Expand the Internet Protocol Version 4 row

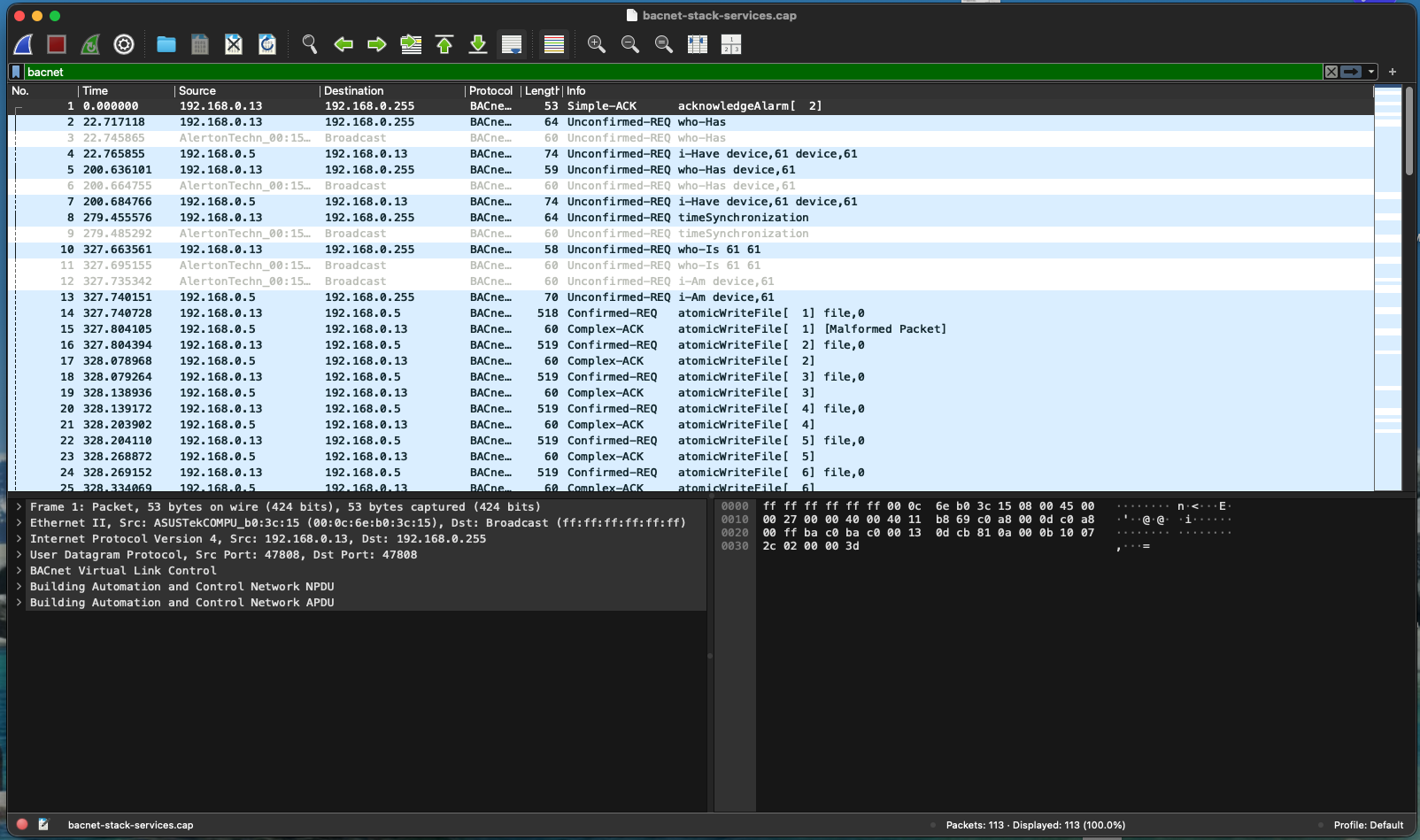[x=19, y=539]
